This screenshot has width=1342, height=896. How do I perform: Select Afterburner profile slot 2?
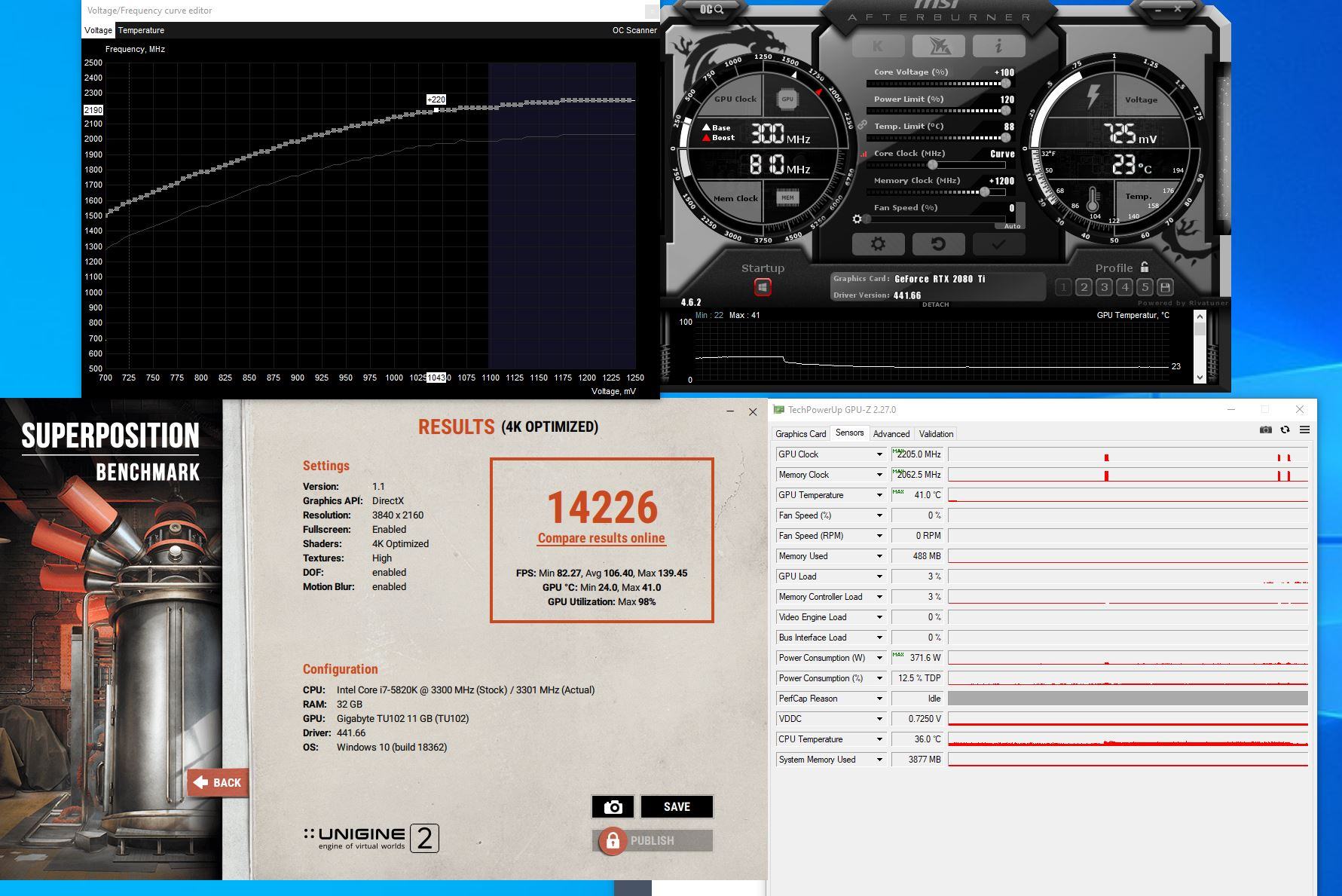point(1084,287)
